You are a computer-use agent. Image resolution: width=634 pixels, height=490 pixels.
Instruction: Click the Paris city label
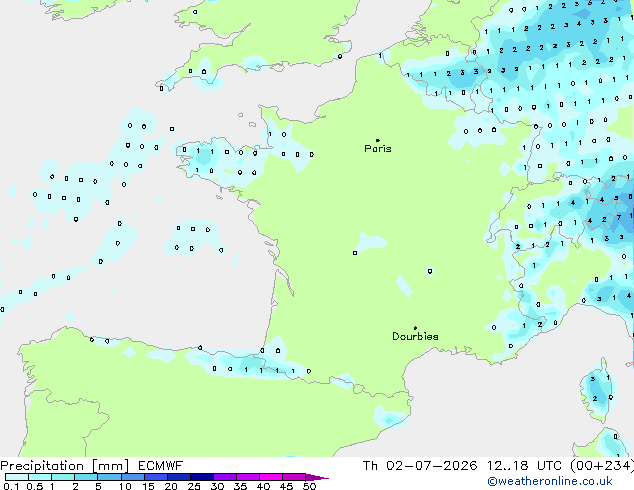coord(378,149)
